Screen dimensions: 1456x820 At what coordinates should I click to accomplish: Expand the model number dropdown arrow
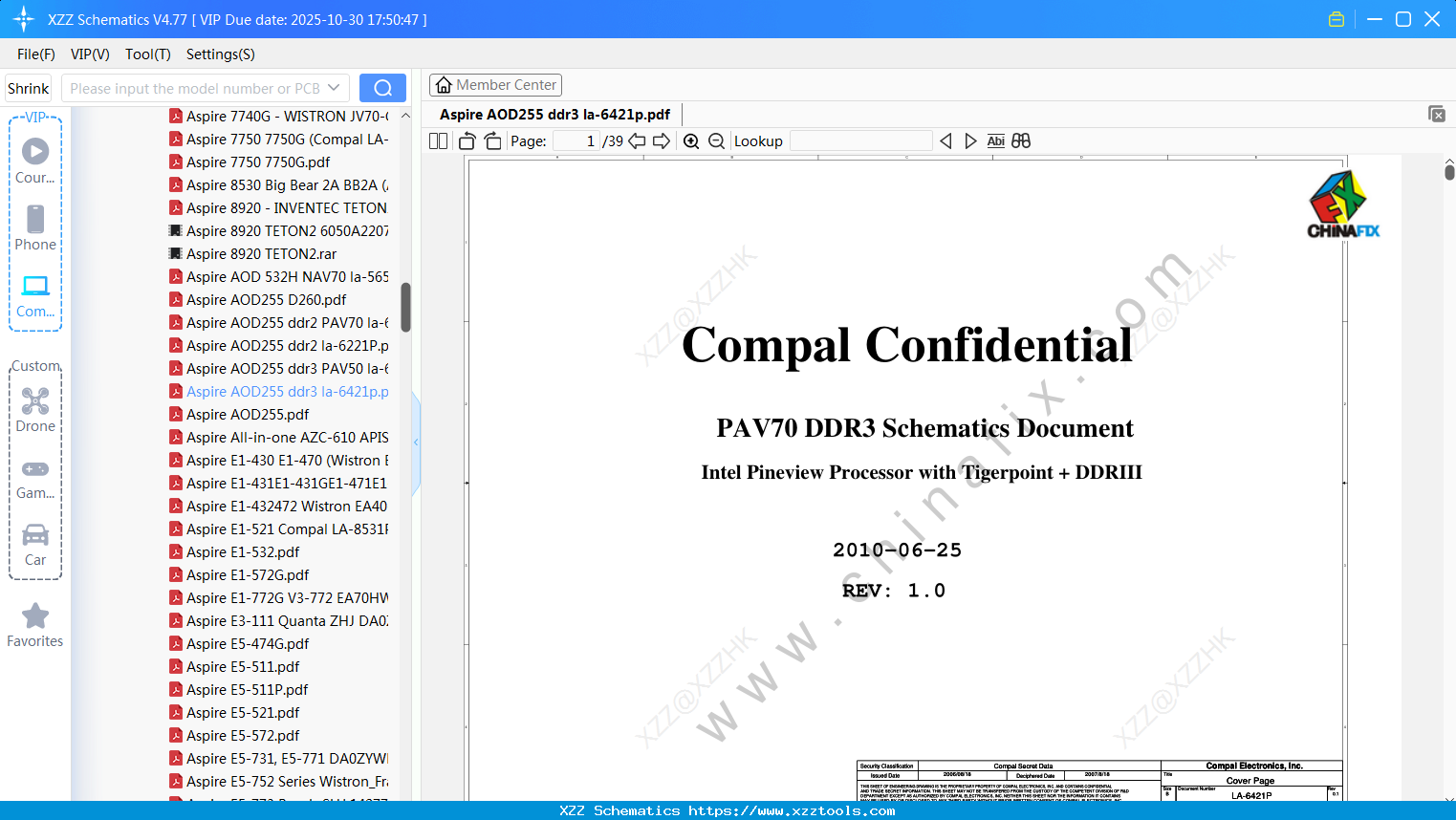[x=334, y=88]
